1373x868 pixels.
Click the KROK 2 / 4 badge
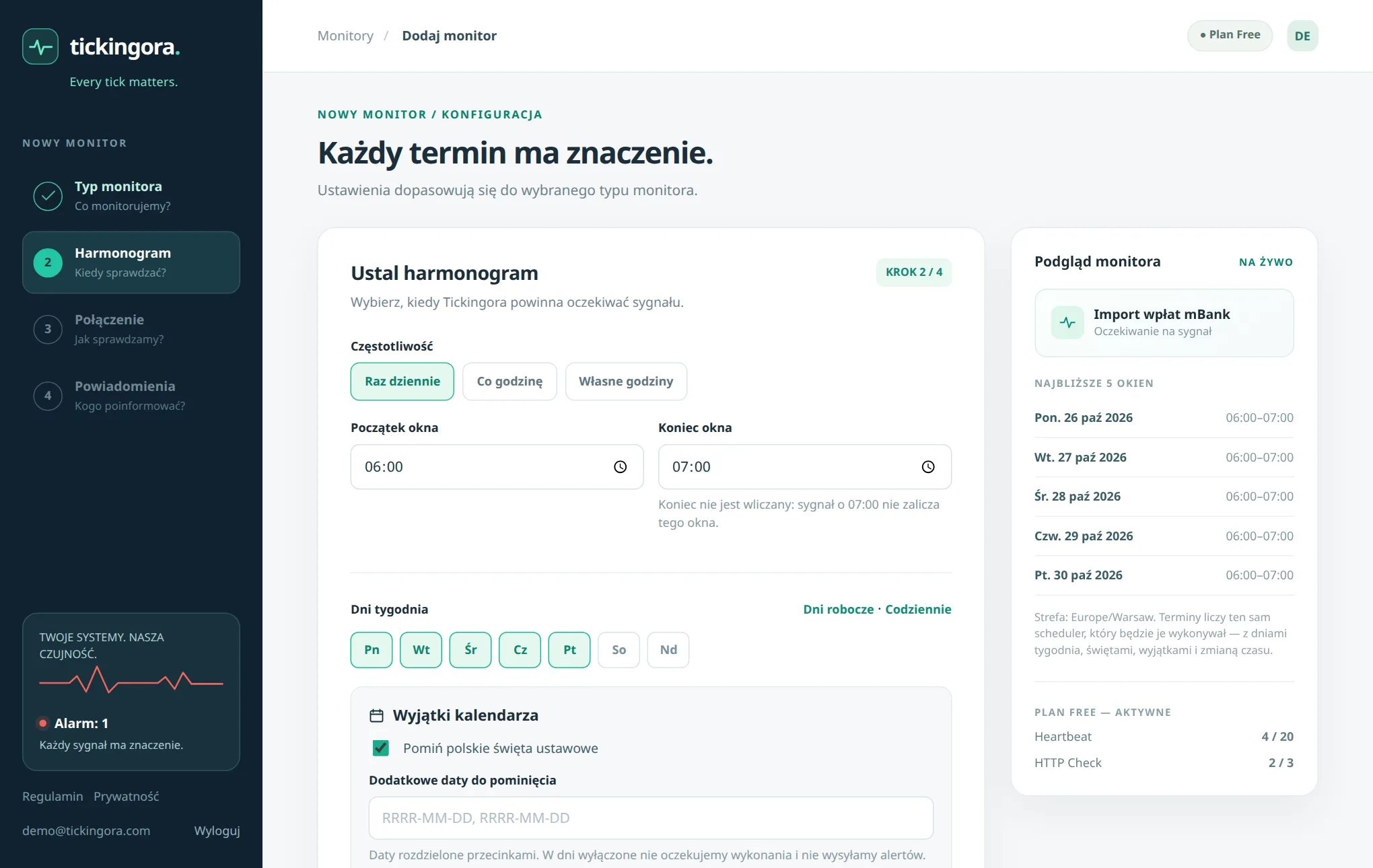click(x=913, y=273)
